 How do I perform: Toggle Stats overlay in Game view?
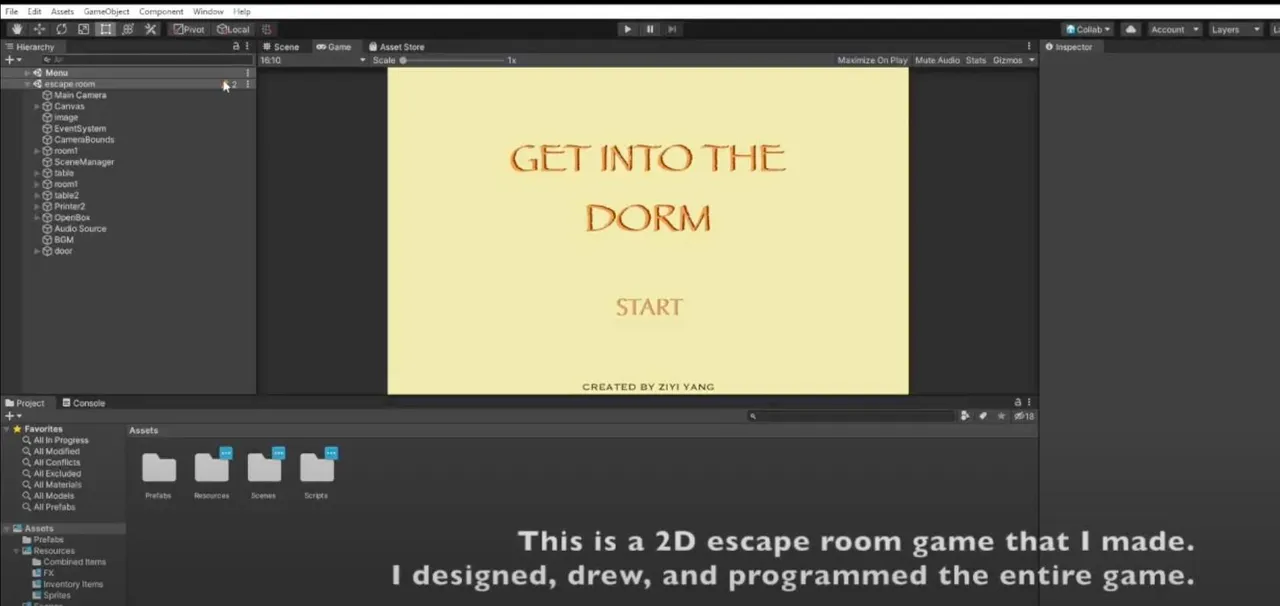[x=976, y=60]
